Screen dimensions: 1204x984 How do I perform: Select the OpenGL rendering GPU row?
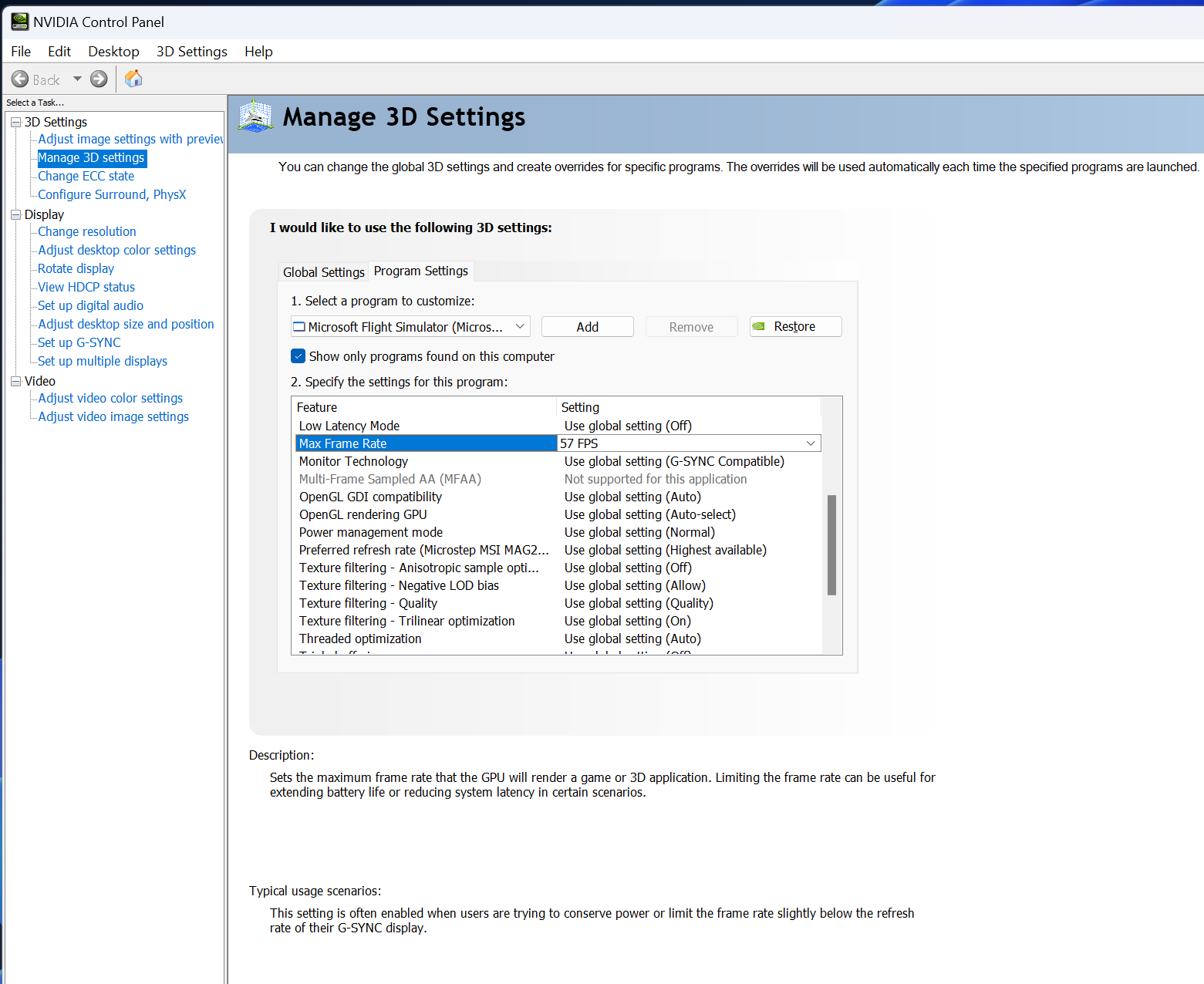[558, 514]
